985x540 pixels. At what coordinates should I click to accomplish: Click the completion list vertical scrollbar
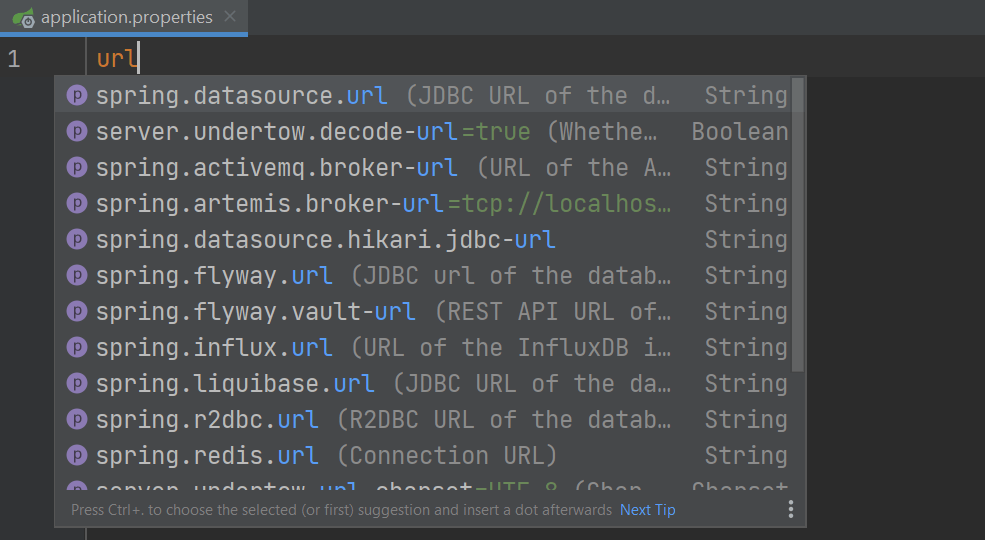pos(797,225)
